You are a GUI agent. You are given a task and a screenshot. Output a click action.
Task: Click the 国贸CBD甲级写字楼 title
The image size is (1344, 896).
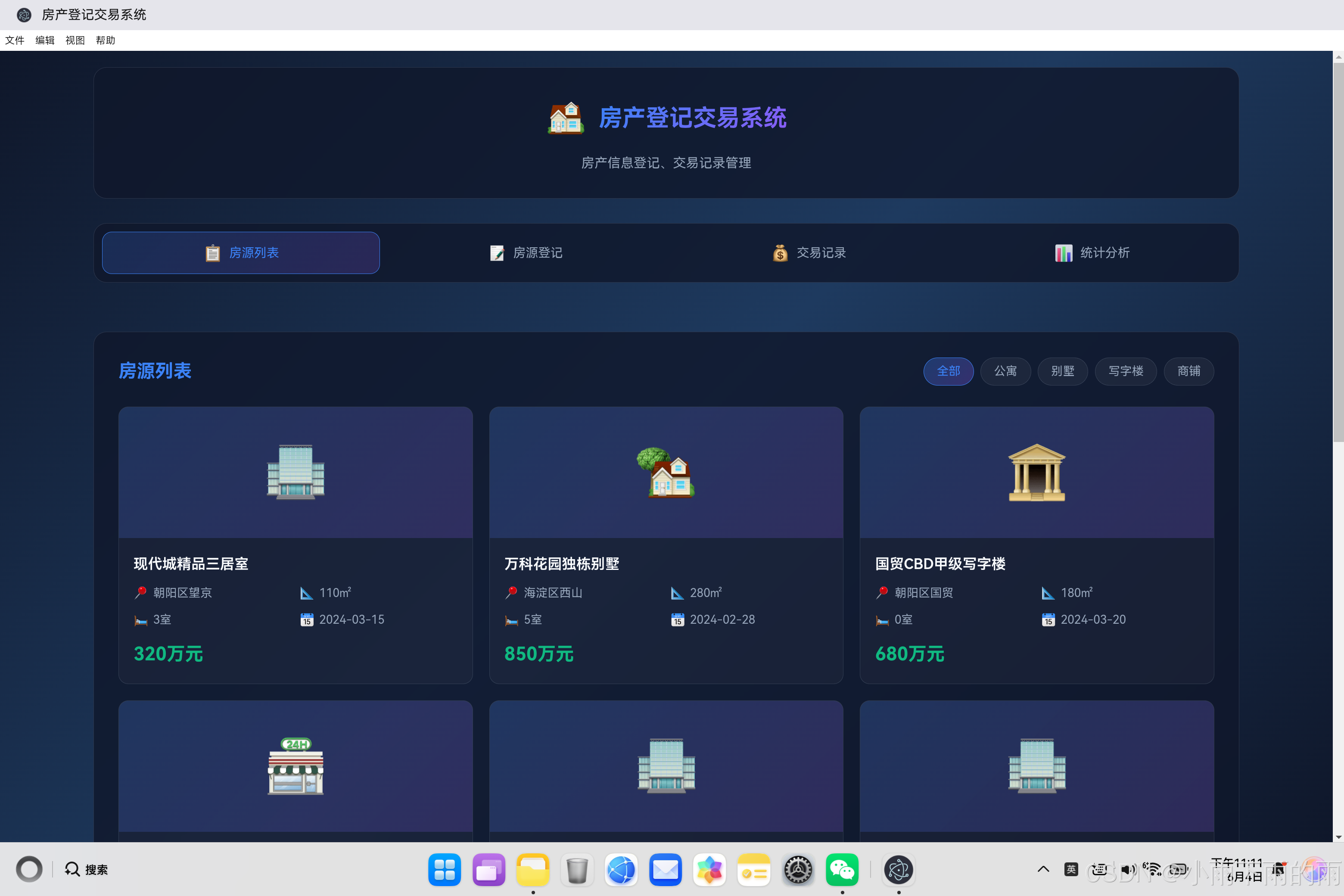(940, 564)
